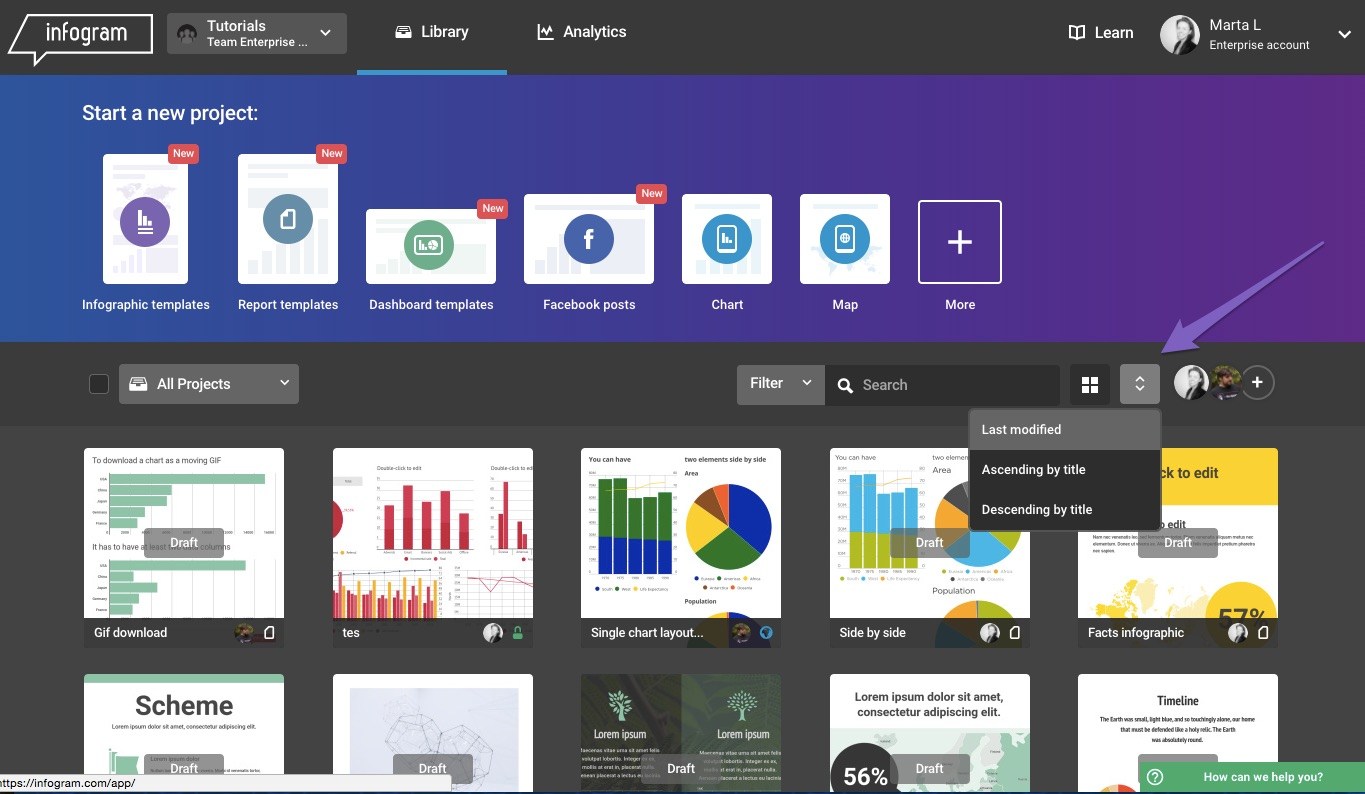Viewport: 1365px width, 794px height.
Task: Choose Descending by title sort option
Action: pyautogui.click(x=1036, y=510)
